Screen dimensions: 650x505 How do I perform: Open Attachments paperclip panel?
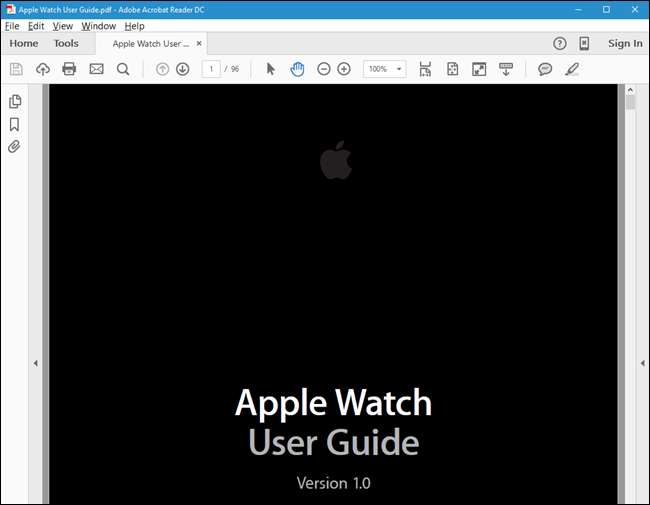[x=14, y=146]
